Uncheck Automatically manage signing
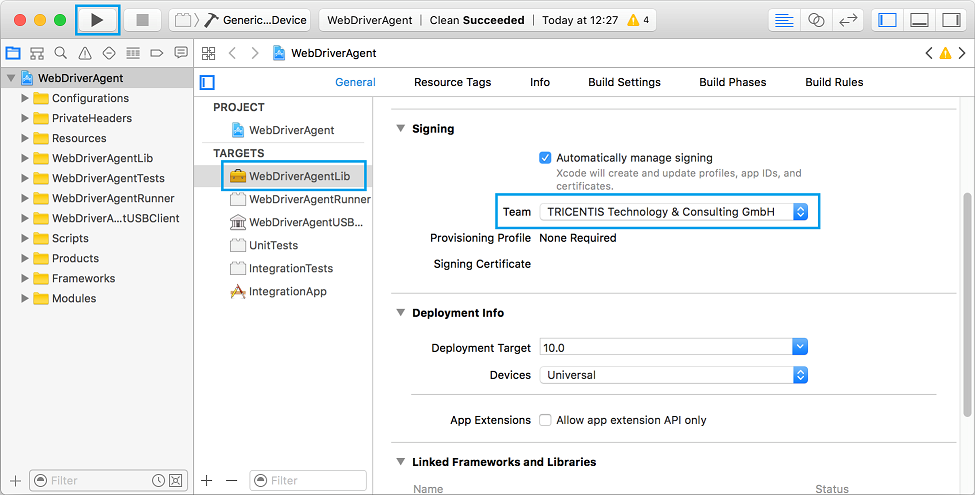 [545, 158]
